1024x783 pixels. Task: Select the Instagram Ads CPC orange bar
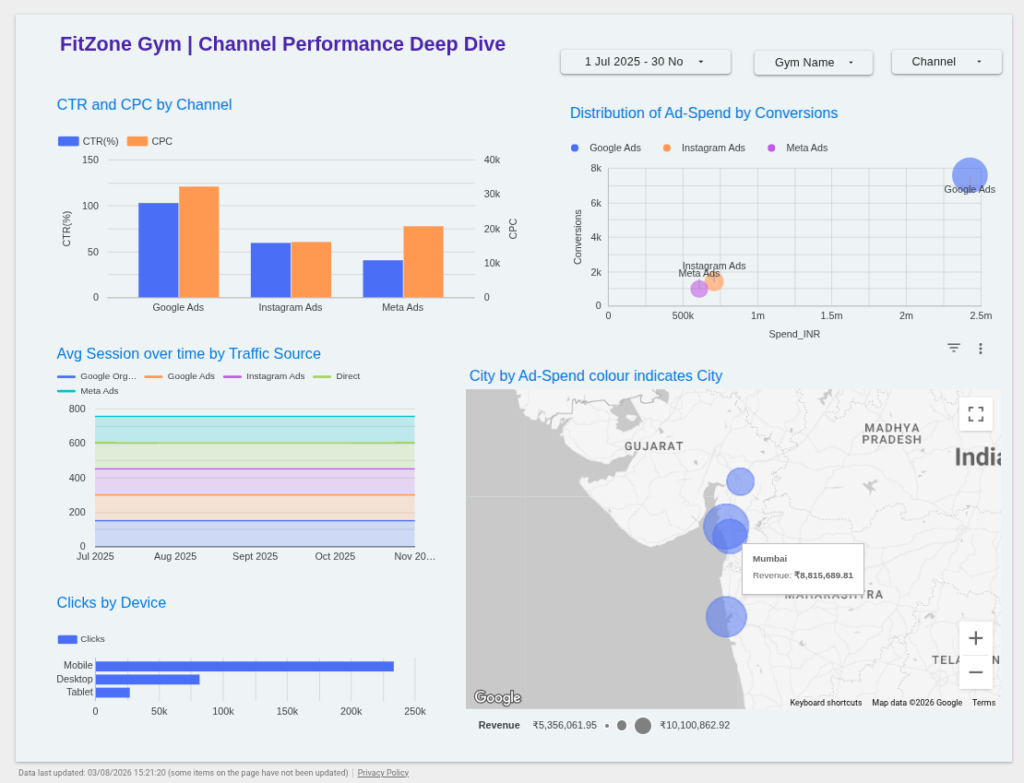(312, 270)
